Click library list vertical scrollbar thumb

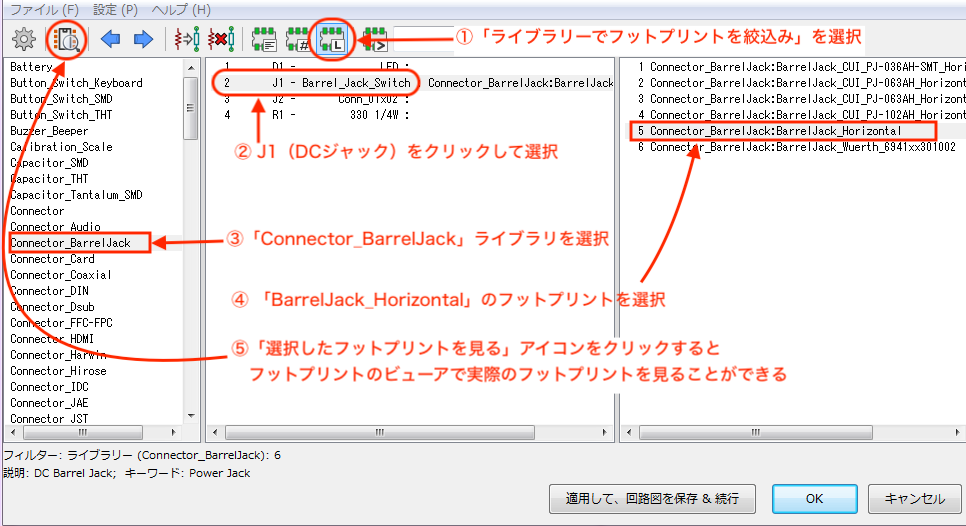point(191,108)
